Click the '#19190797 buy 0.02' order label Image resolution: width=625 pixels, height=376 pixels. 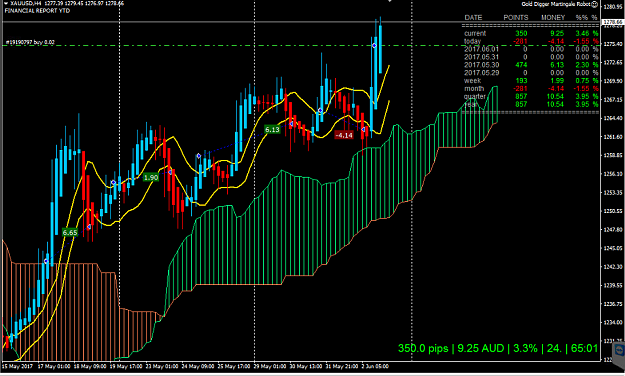(30, 42)
